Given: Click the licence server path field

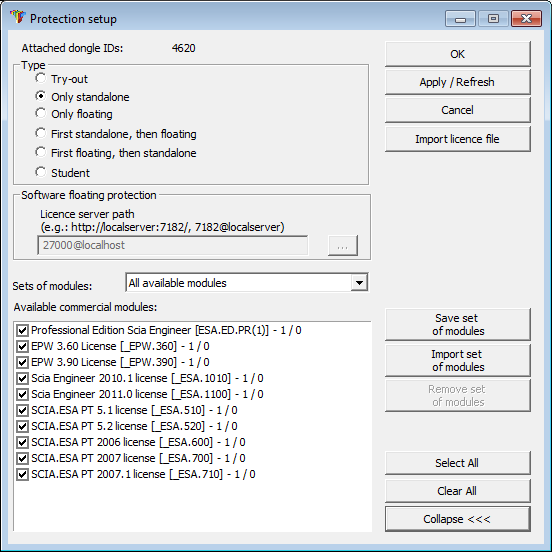Looking at the screenshot, I should click(x=172, y=245).
